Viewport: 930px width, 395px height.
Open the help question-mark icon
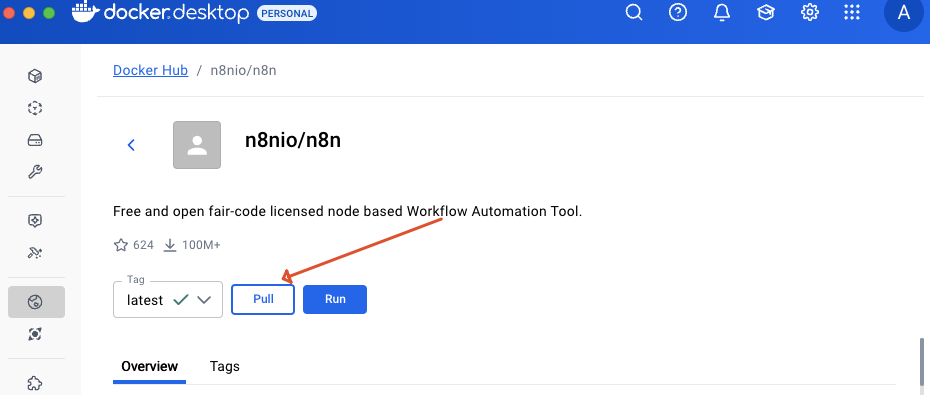click(678, 12)
